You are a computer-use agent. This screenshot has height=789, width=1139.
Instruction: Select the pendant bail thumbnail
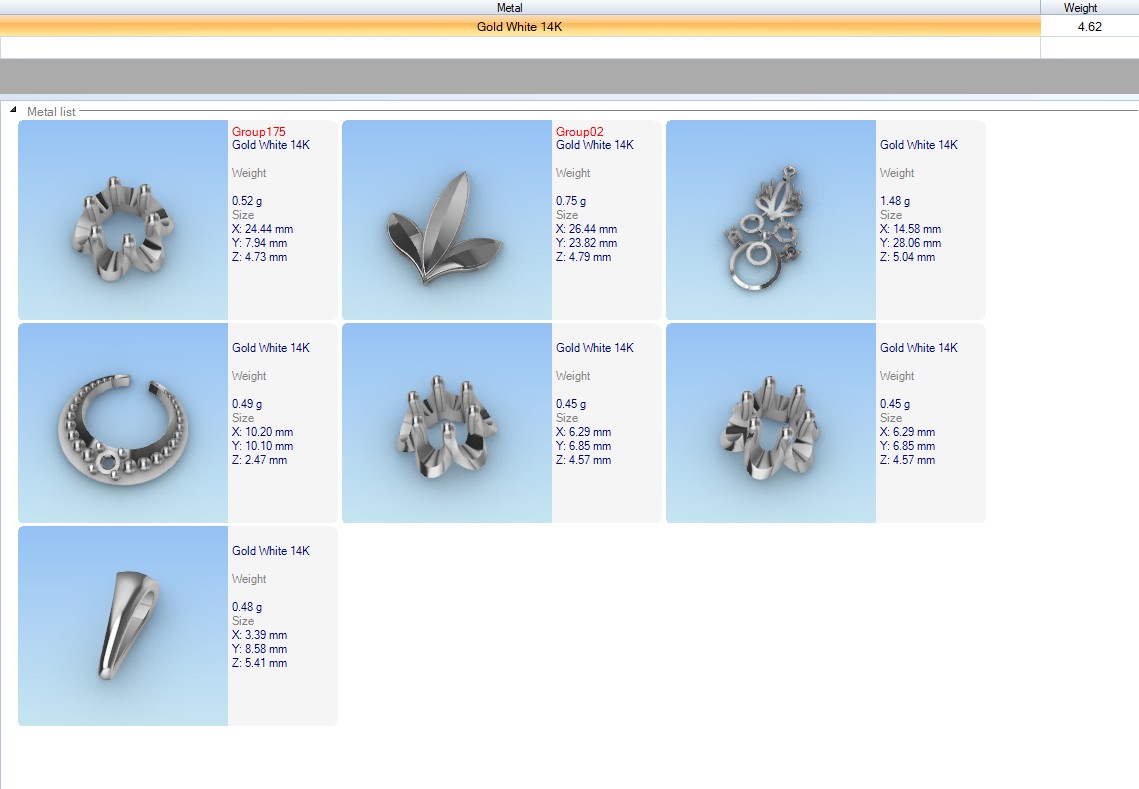click(123, 626)
